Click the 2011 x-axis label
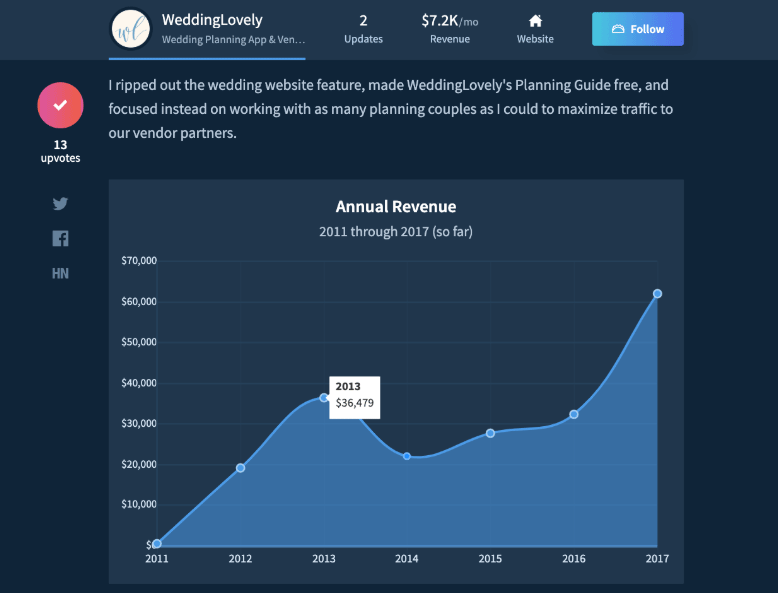Screen dimensions: 778x593 pyautogui.click(x=157, y=559)
